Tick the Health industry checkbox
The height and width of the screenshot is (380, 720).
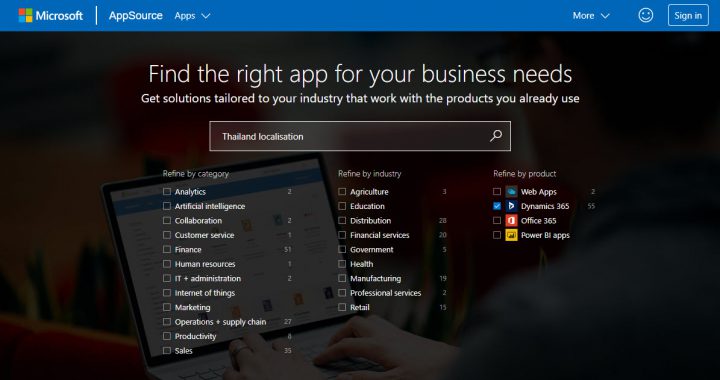(x=342, y=264)
